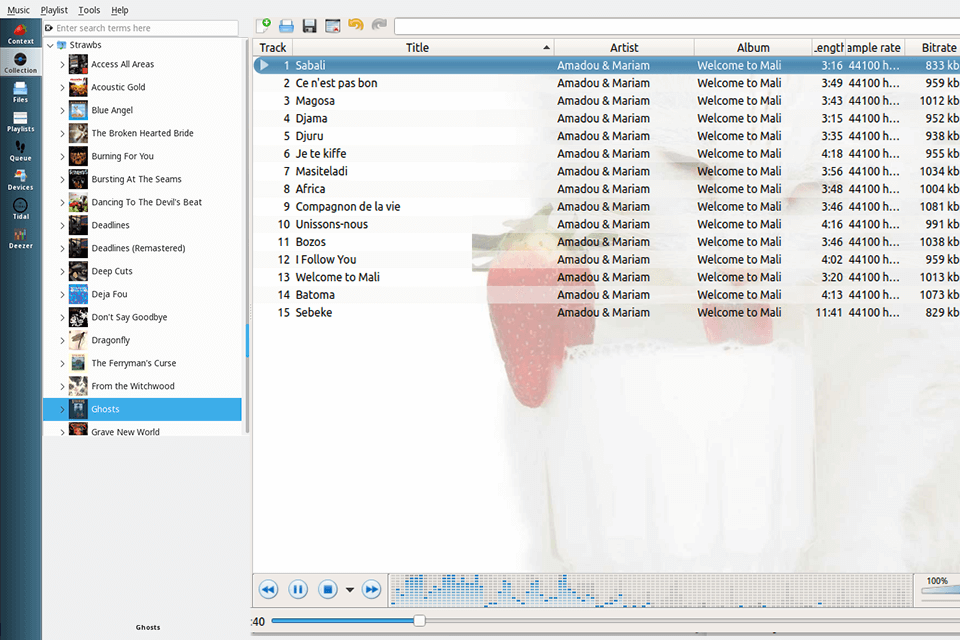960x640 pixels.
Task: Open the Queue sidebar panel
Action: tap(20, 152)
